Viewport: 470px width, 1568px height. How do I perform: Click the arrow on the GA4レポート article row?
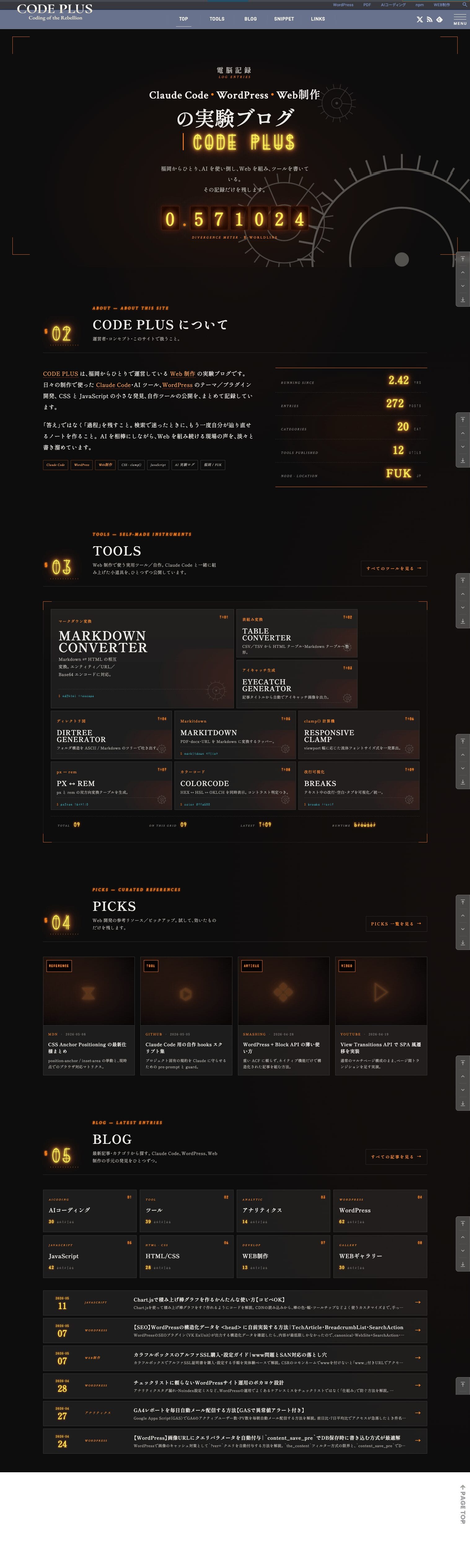(418, 1413)
